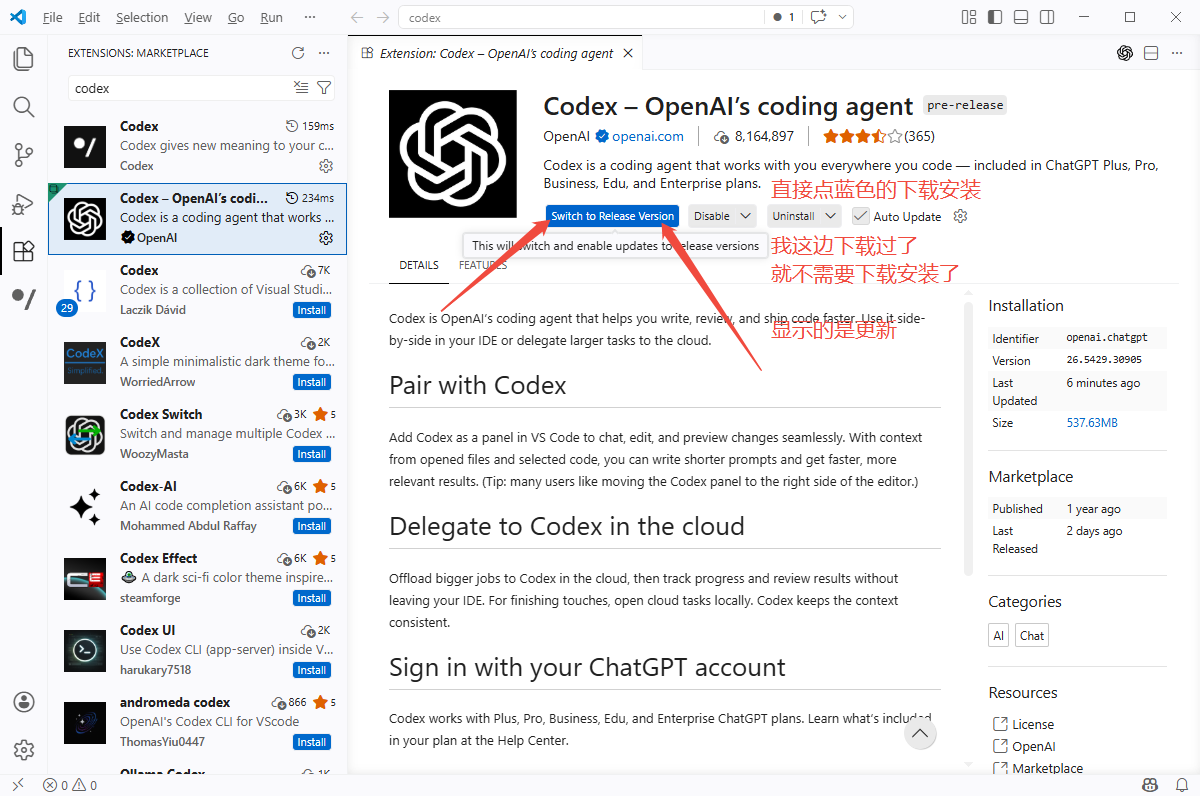Open the File menu
This screenshot has height=796, width=1200.
53,17
